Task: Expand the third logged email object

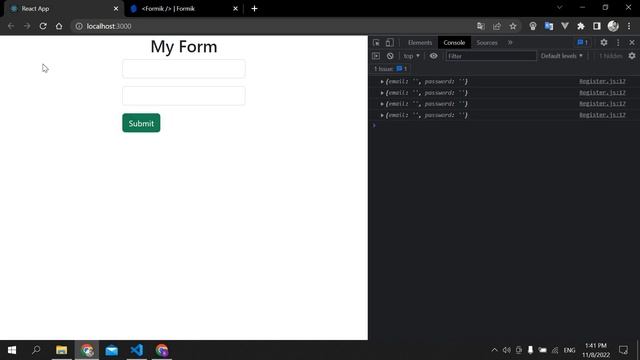Action: click(x=382, y=104)
